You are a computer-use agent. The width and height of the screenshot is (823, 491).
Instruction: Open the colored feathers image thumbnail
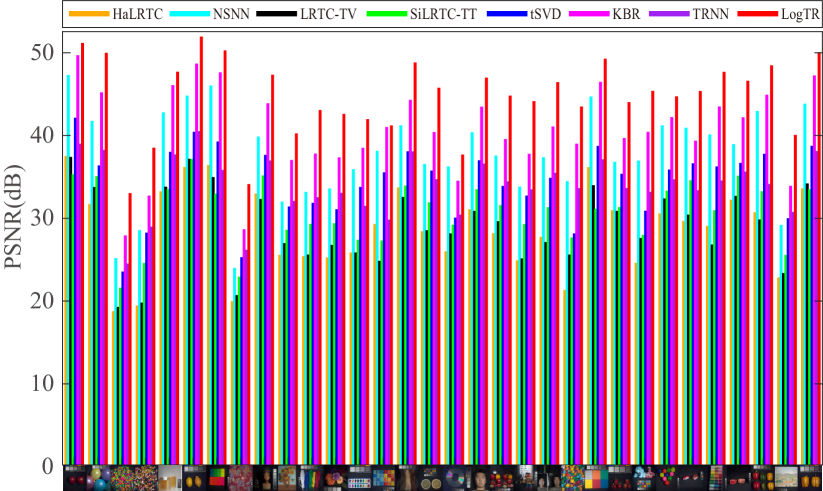(310, 478)
